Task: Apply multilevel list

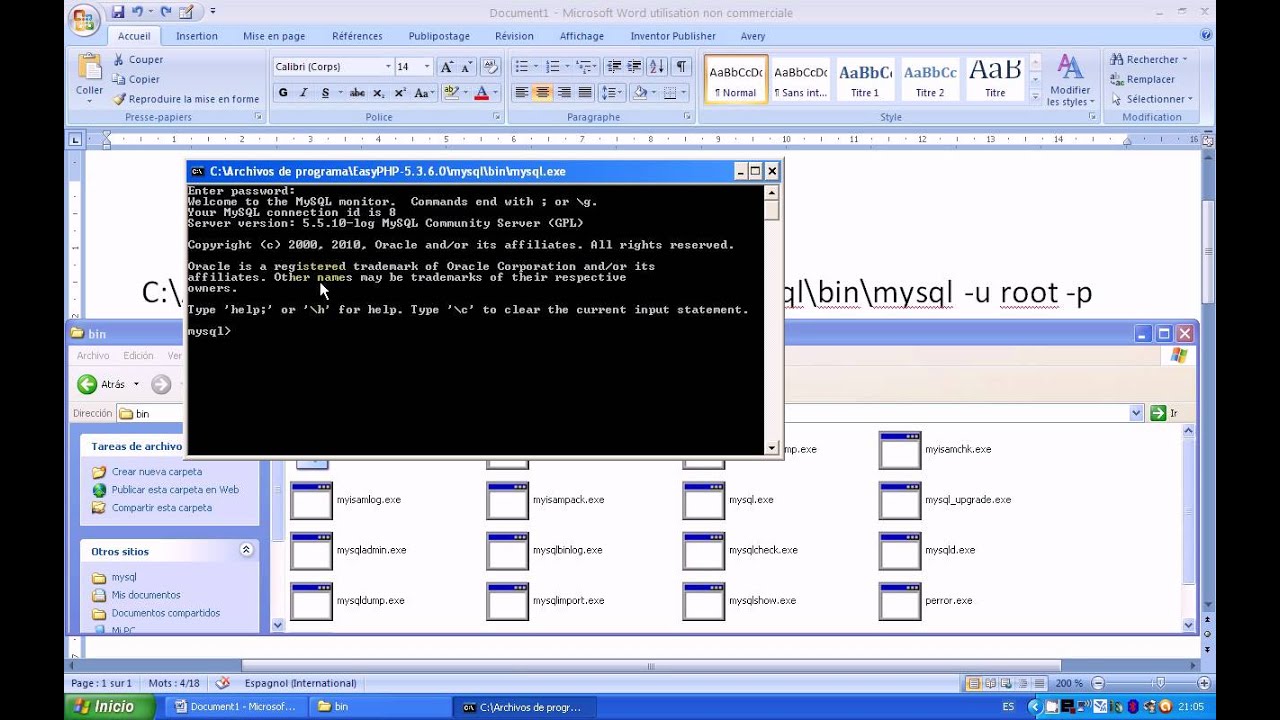Action: [x=584, y=67]
